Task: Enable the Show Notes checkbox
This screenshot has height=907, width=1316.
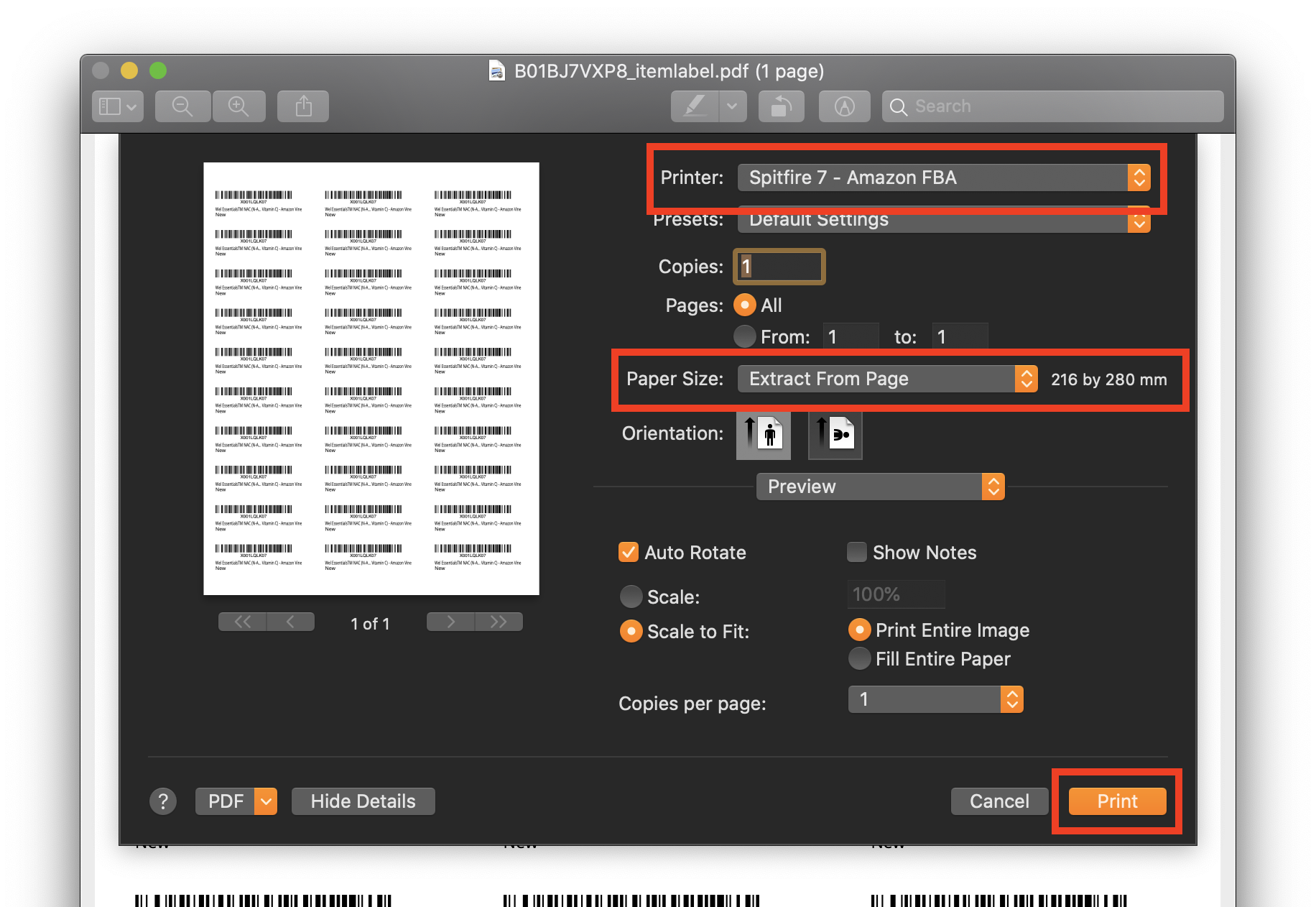Action: click(x=857, y=552)
